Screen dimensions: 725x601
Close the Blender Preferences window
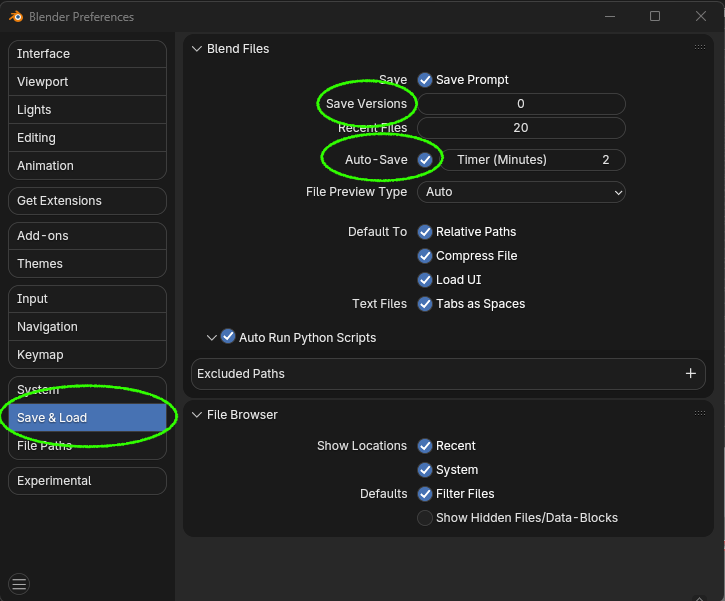(x=700, y=16)
